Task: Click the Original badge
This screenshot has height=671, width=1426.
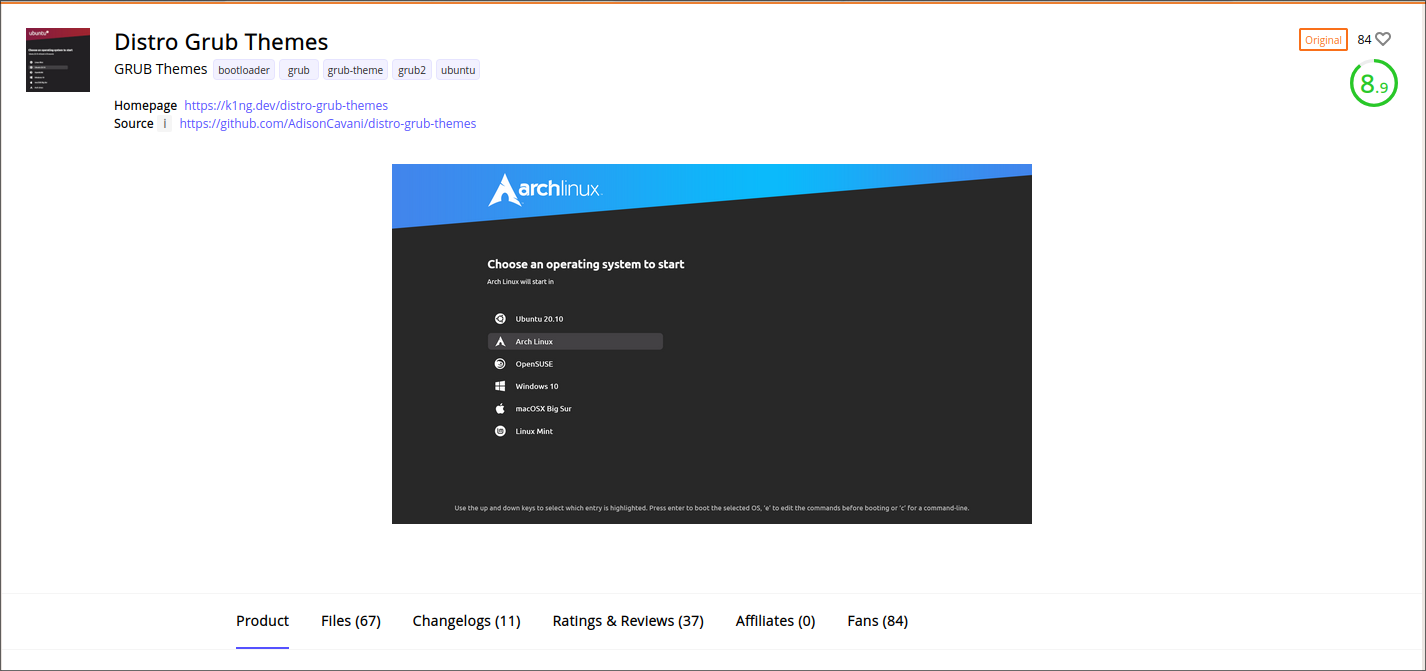Action: click(1323, 40)
